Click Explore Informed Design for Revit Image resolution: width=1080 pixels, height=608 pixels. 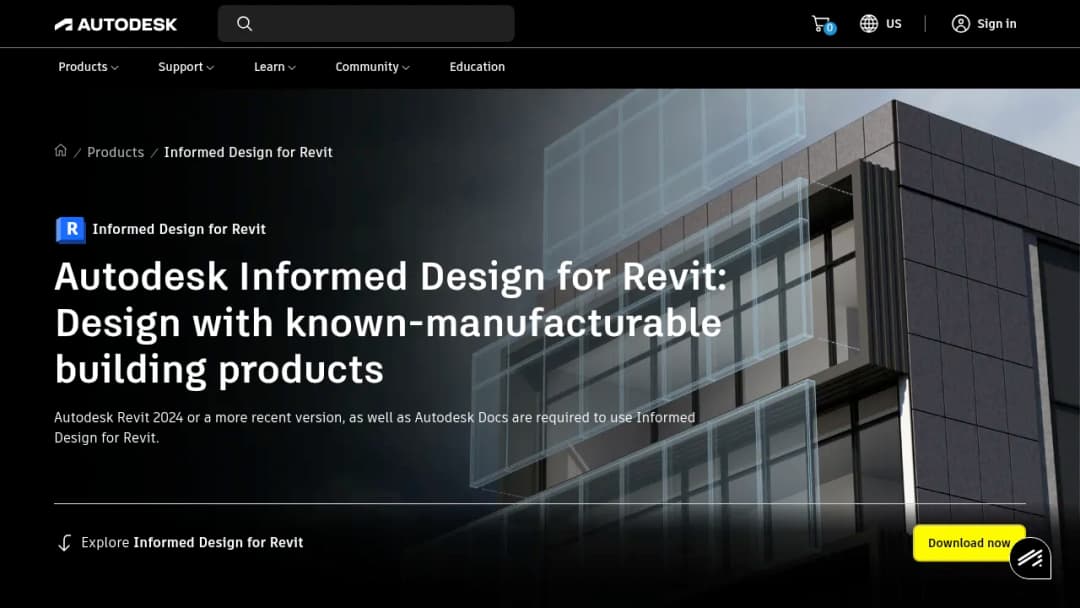pos(191,543)
